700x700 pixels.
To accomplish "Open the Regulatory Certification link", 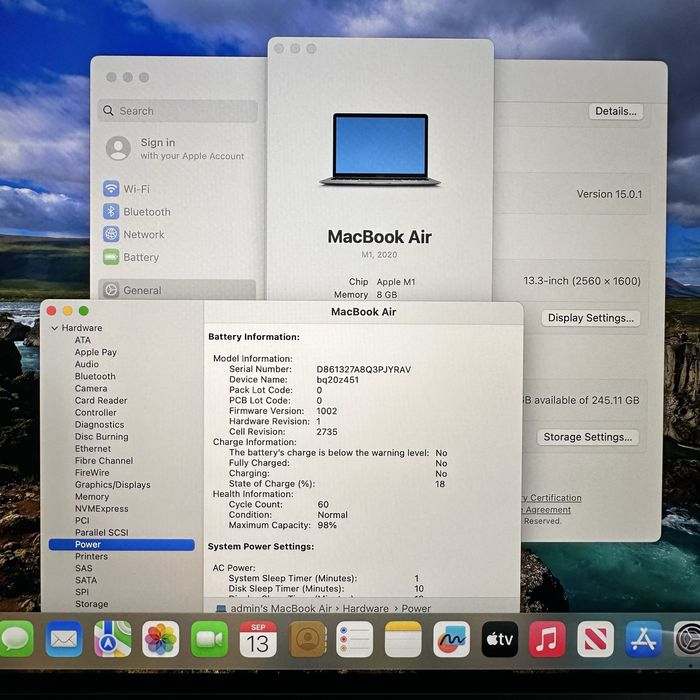I will (552, 498).
